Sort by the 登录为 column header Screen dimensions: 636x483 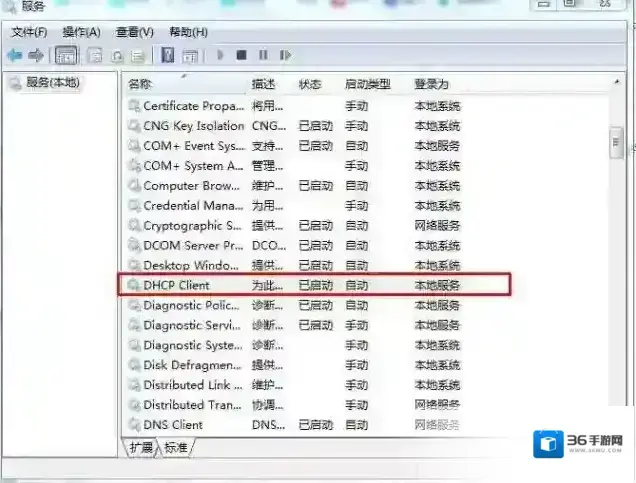pos(431,84)
